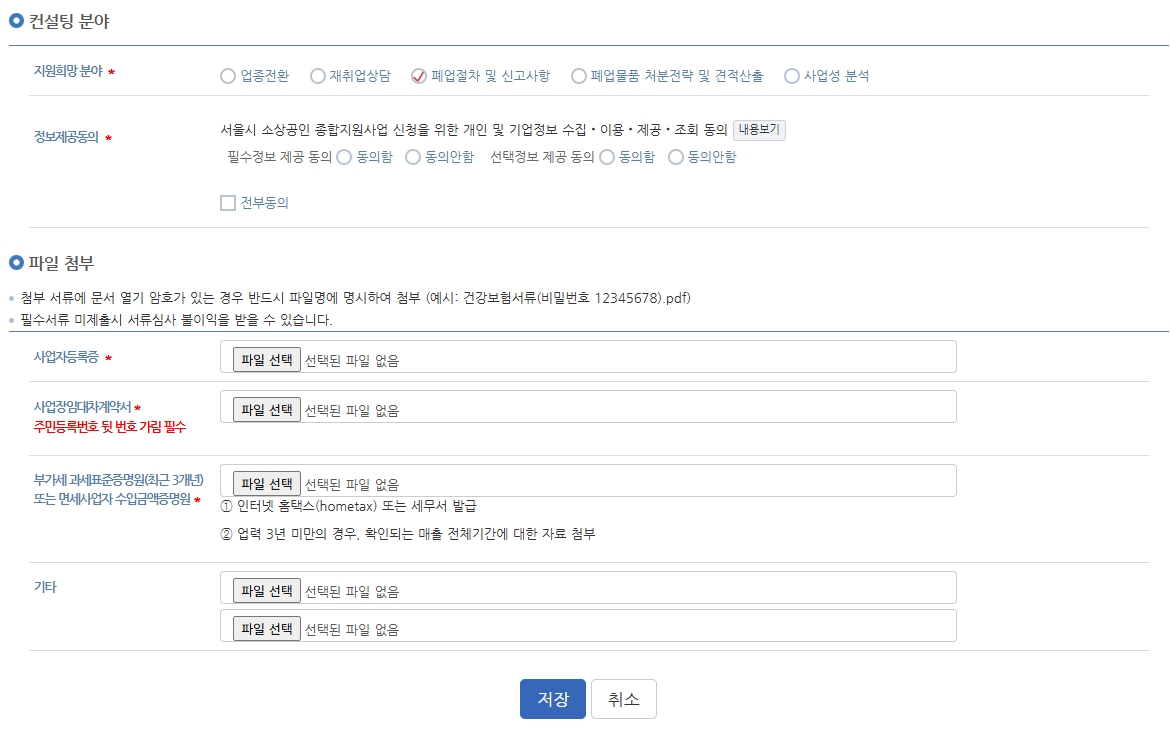Pick 폐업물품 처분전략 및 견적산출 option
This screenshot has height=732, width=1170.
coord(579,75)
